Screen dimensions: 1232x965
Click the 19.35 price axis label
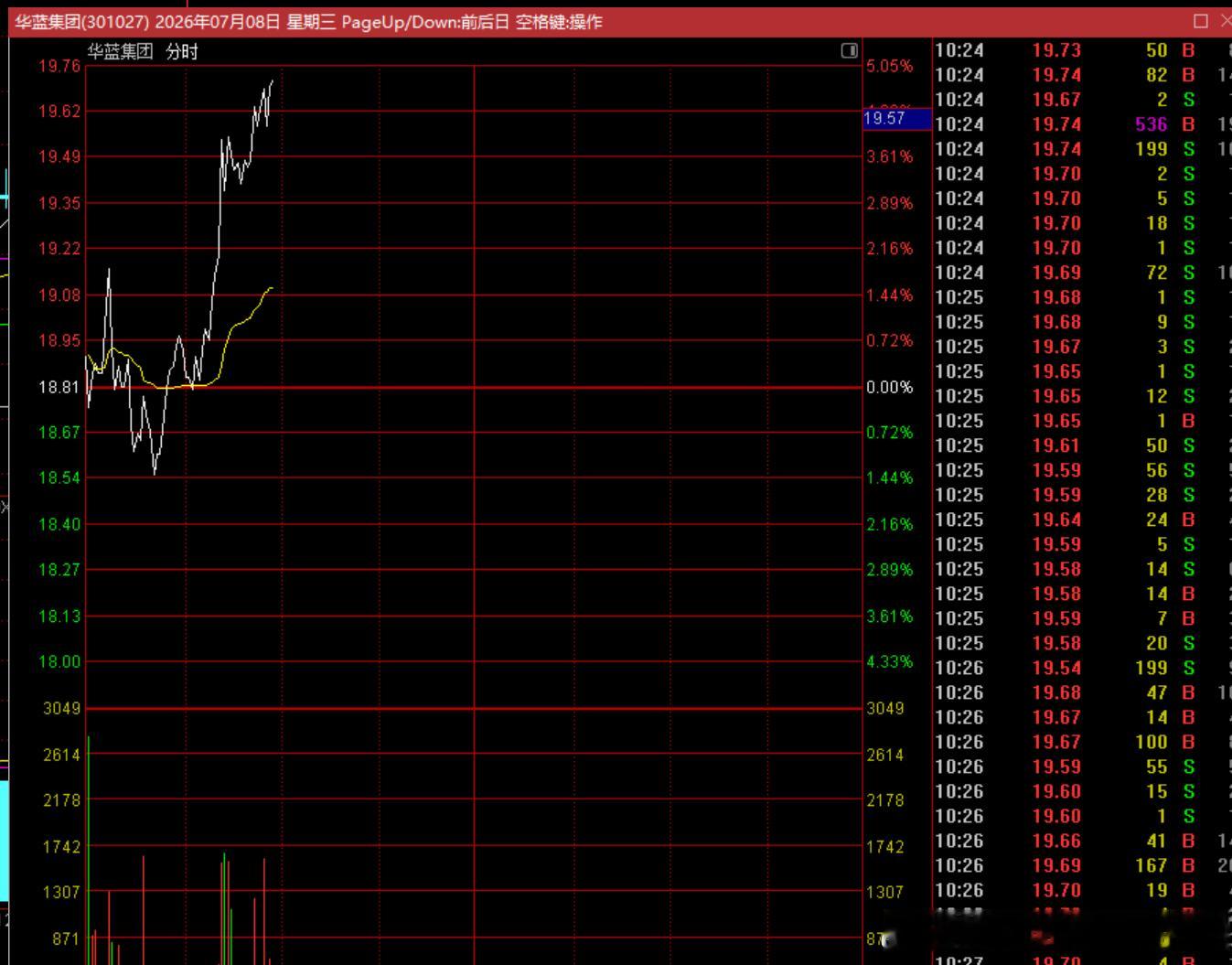[59, 203]
